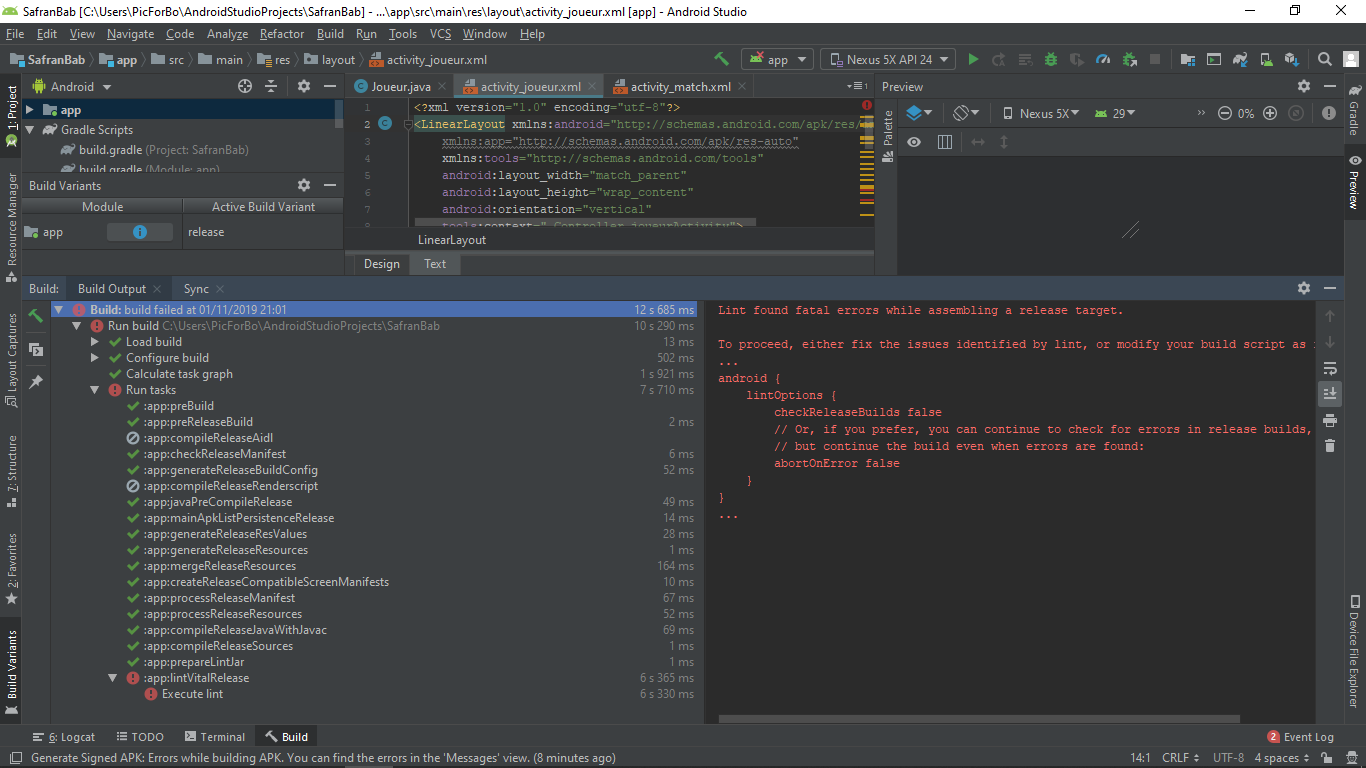Open Nexus 5X preview device dropdown
This screenshot has height=768, width=1366.
click(x=1040, y=113)
